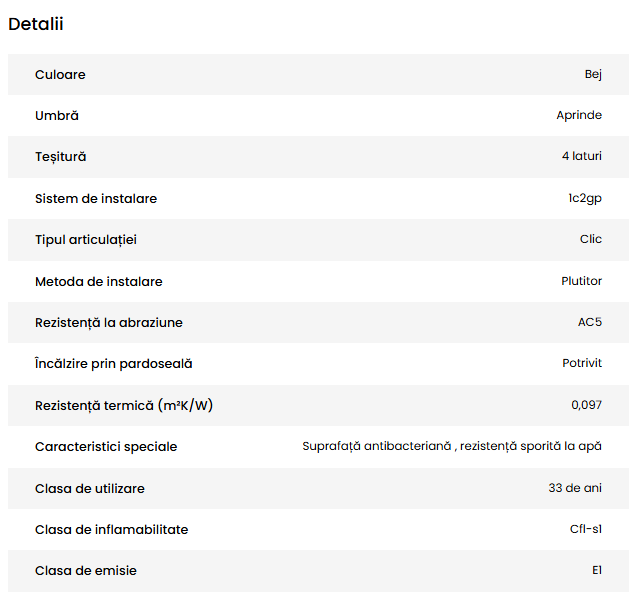642x602 pixels.
Task: Click the "0,097" thermal resistance value
Action: [x=586, y=405]
